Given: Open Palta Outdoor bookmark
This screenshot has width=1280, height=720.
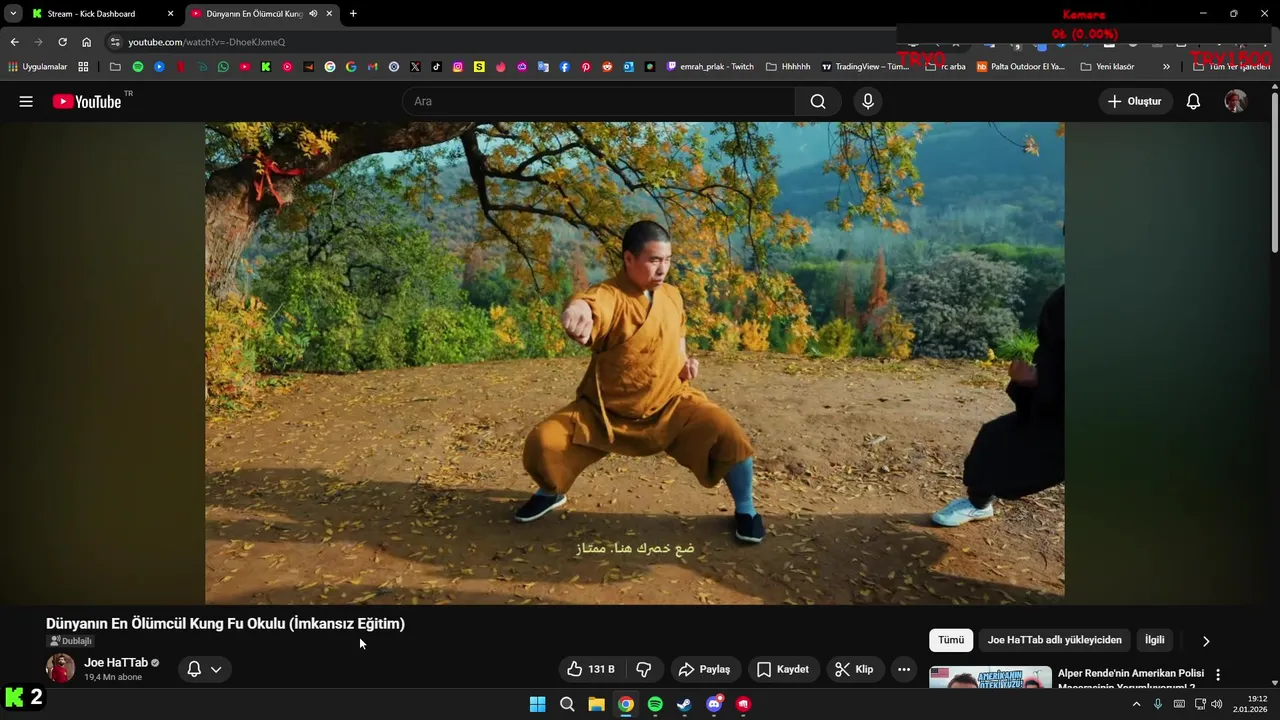Looking at the screenshot, I should [x=1020, y=67].
